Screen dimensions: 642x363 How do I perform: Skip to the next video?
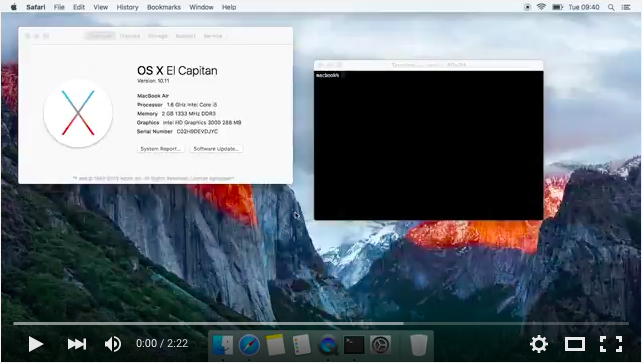[77, 344]
